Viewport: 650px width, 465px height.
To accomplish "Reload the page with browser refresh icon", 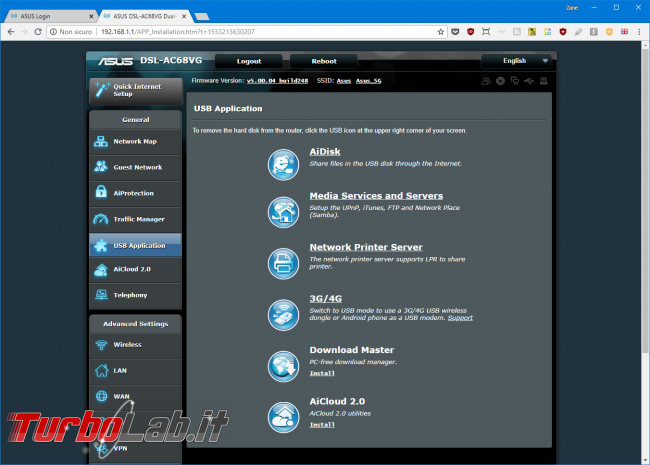I will (x=38, y=31).
